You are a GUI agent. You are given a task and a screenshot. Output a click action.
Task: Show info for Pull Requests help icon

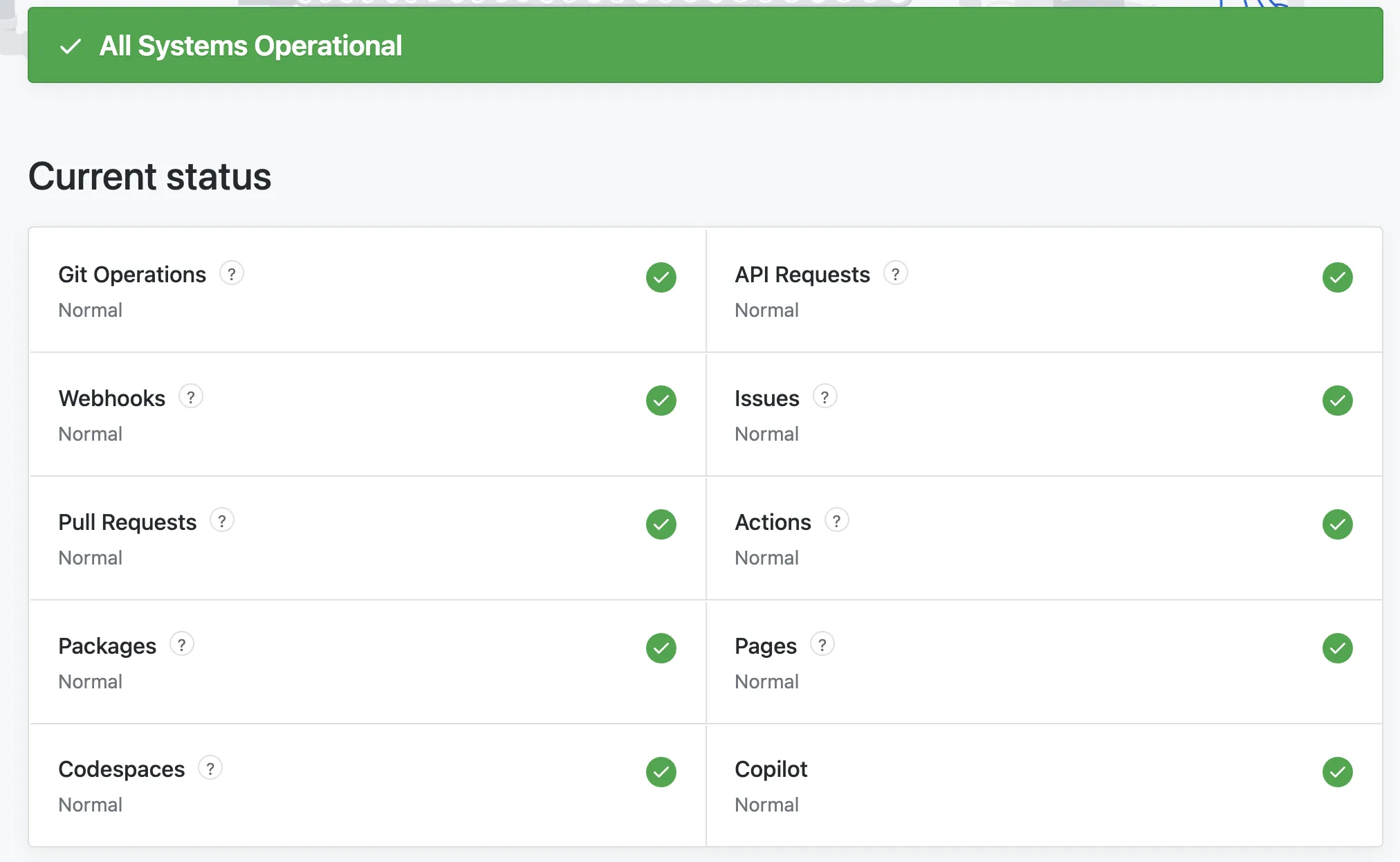[222, 520]
